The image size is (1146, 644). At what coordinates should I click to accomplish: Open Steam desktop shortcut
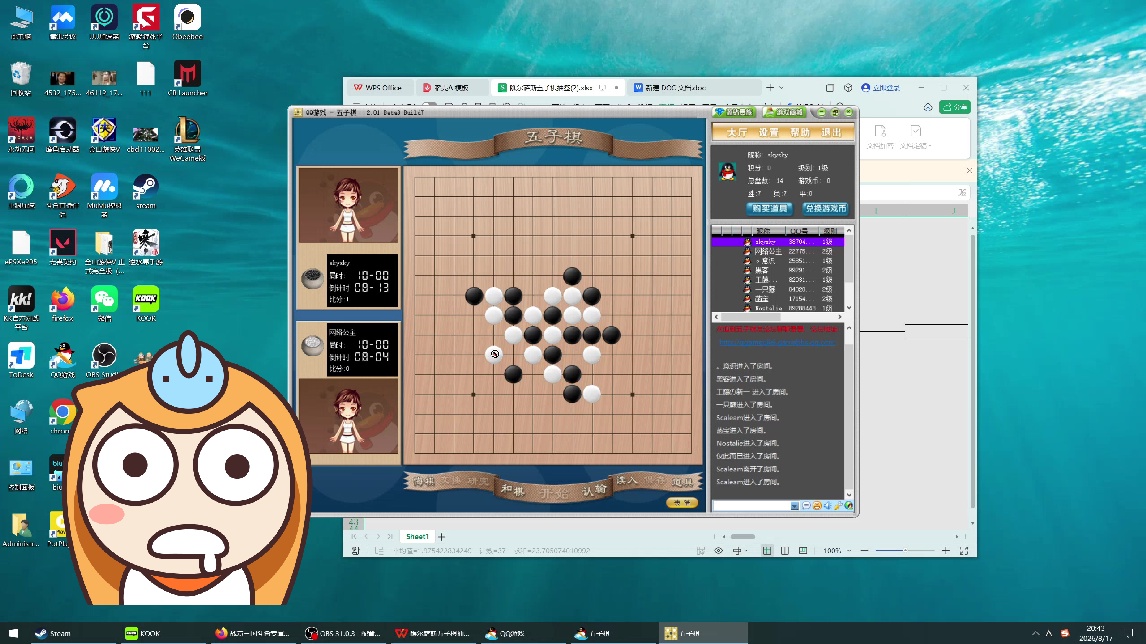tap(145, 192)
